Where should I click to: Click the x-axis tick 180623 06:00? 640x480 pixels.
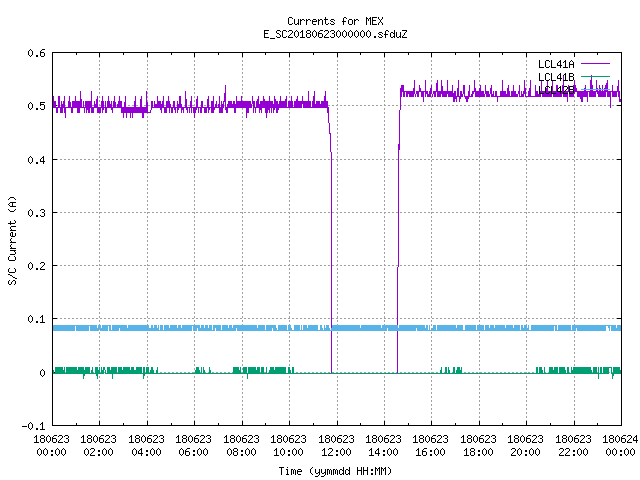[x=194, y=446]
